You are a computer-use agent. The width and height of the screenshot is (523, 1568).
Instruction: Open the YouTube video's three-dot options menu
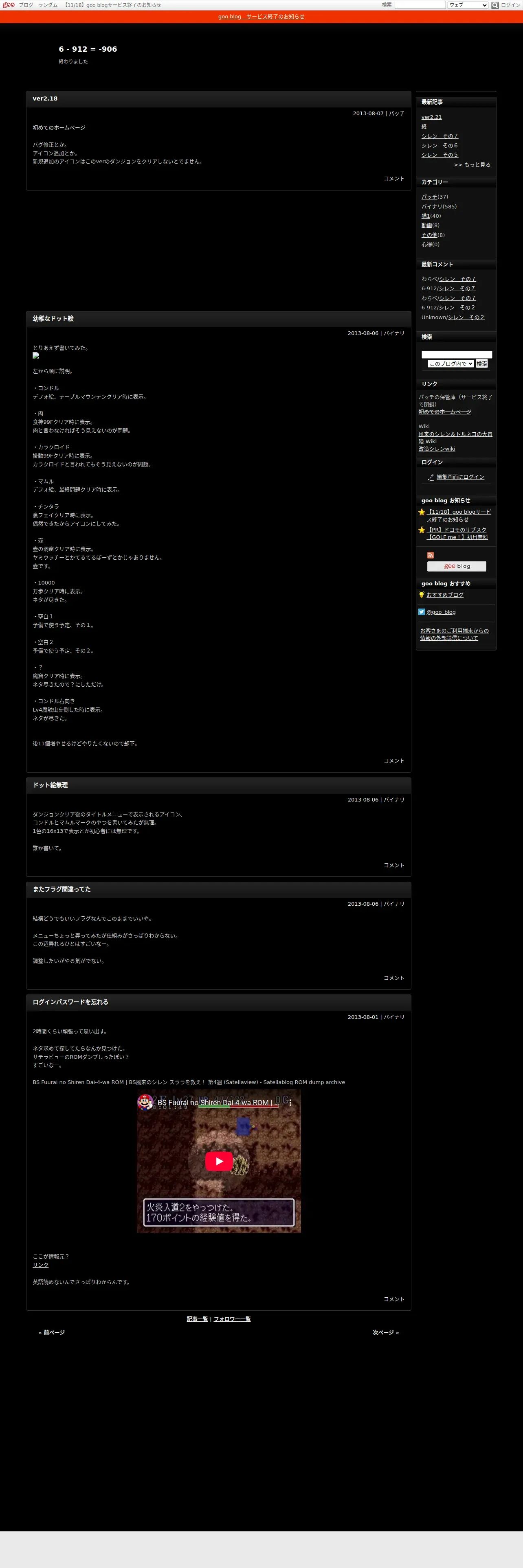(x=290, y=1102)
